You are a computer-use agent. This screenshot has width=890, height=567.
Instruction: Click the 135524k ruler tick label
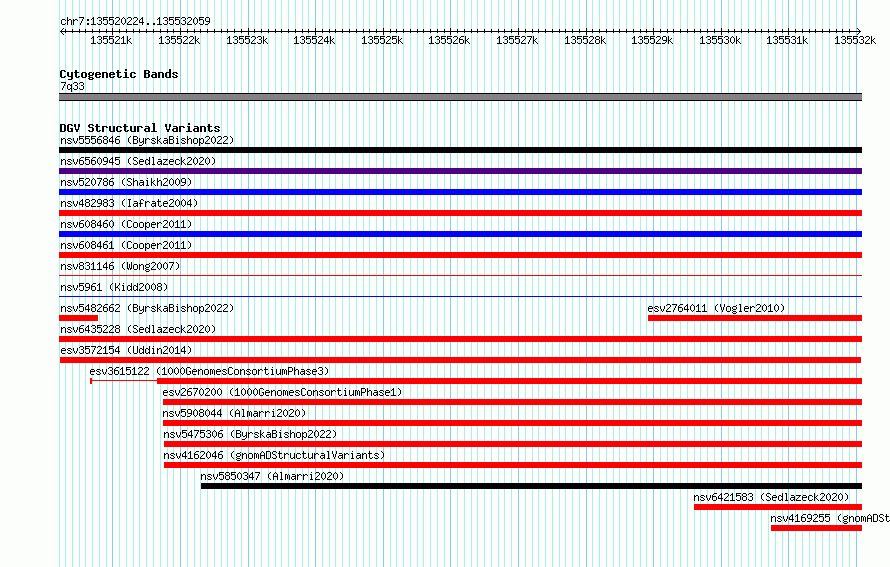tap(314, 40)
